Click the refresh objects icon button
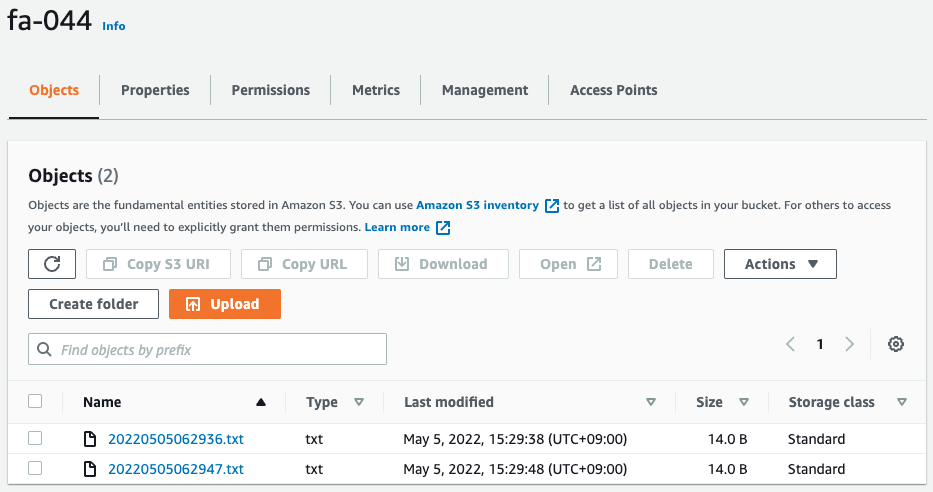Viewport: 933px width, 492px height. point(52,264)
